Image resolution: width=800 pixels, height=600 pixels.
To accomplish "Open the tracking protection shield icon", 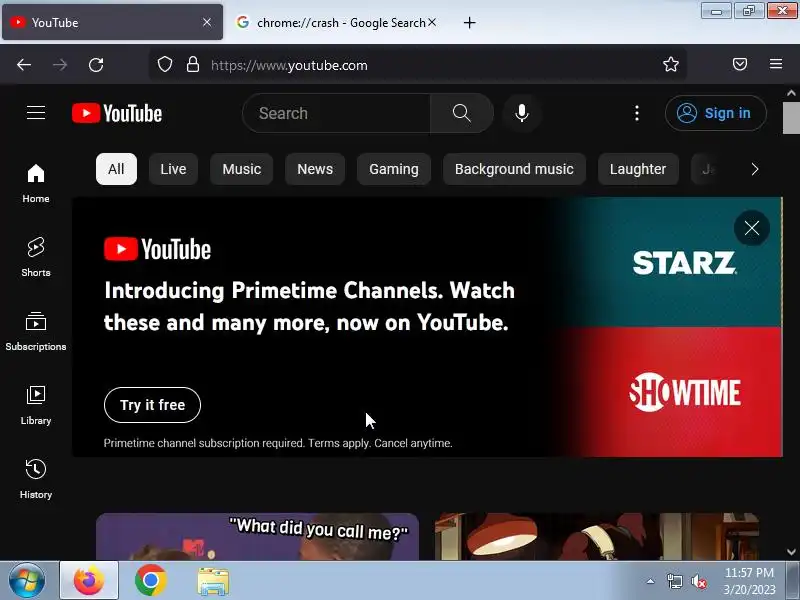I will click(x=165, y=64).
